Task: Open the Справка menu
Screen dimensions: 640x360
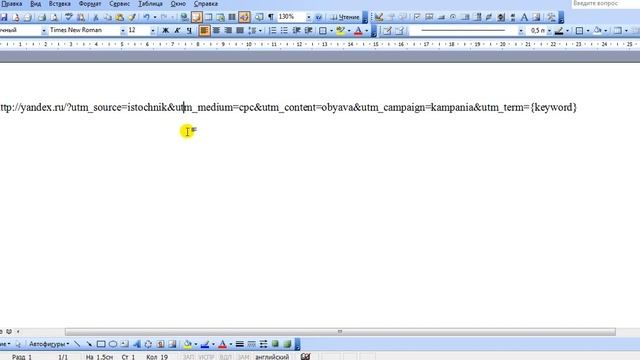Action: coord(206,4)
